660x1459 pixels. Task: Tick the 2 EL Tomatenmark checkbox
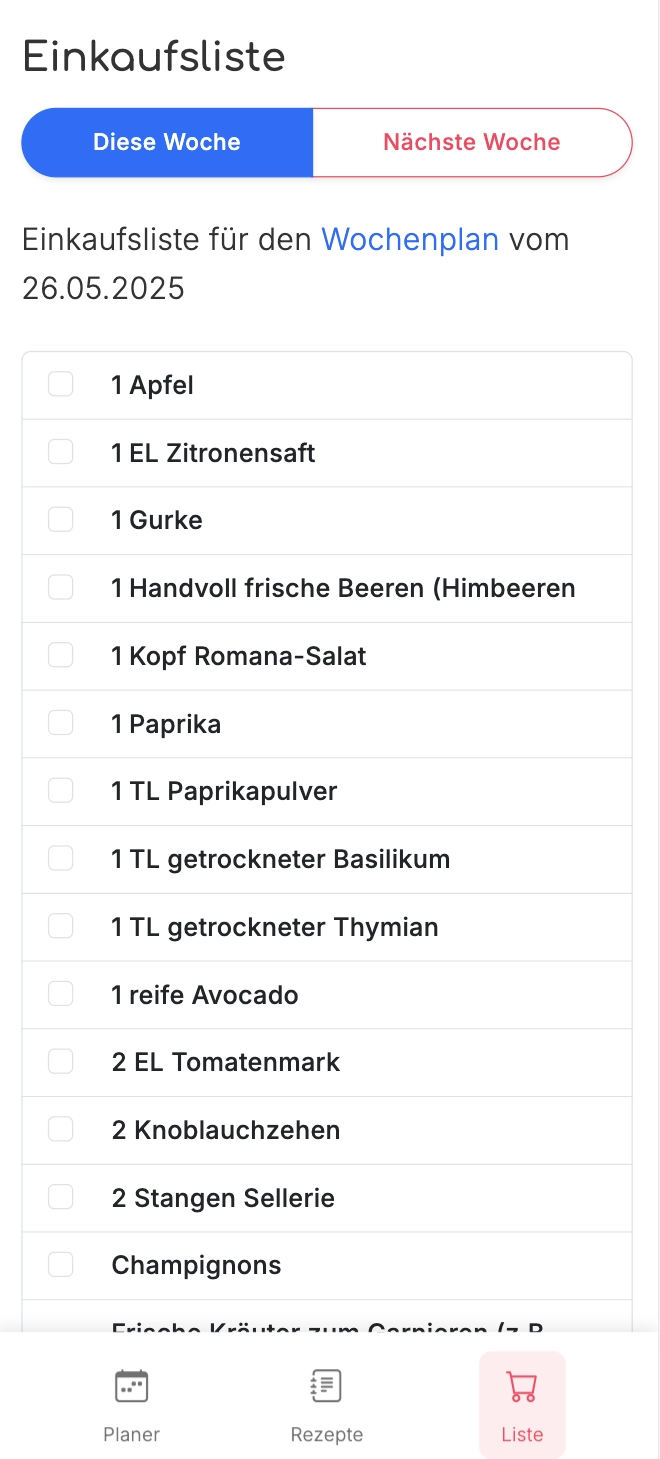(x=61, y=1062)
